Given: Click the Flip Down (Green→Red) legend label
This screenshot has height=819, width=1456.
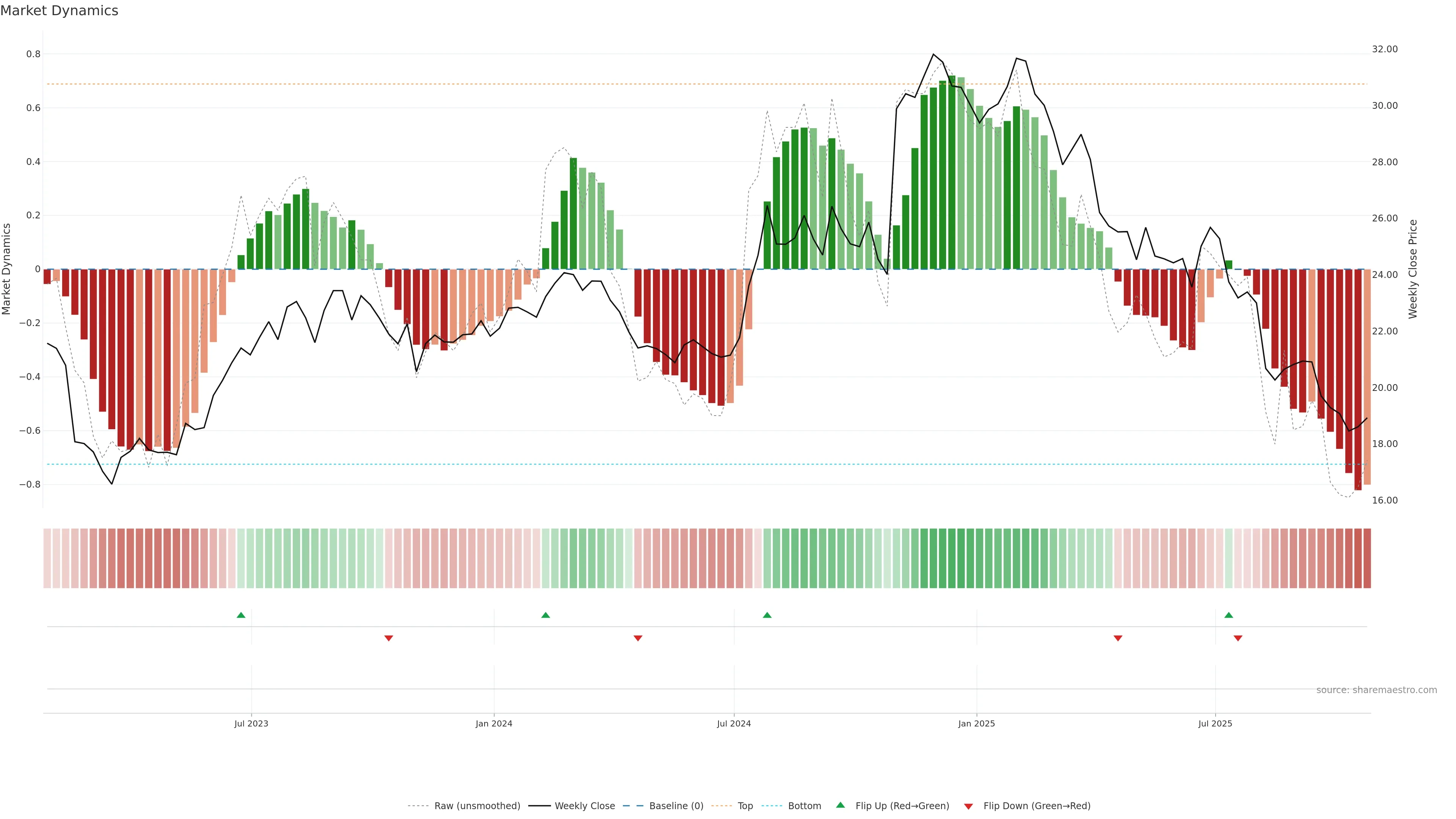Looking at the screenshot, I should click(1037, 806).
